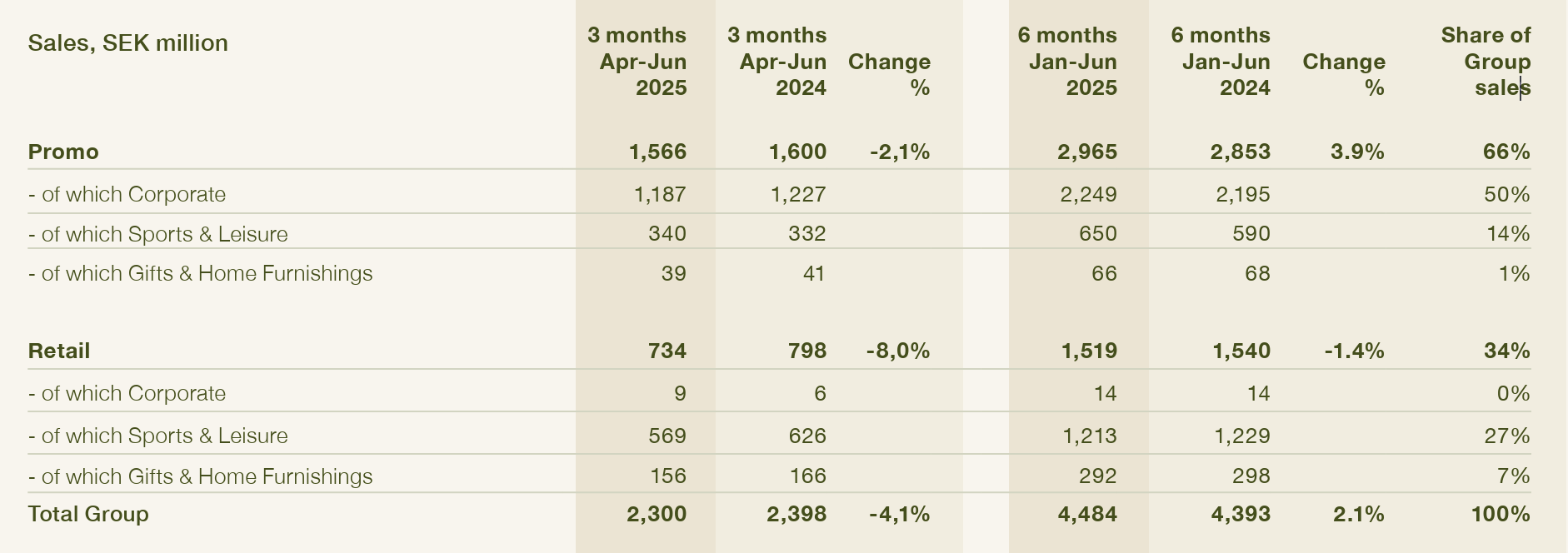
Task: Select the Total Group 4,484 value
Action: [x=1087, y=514]
